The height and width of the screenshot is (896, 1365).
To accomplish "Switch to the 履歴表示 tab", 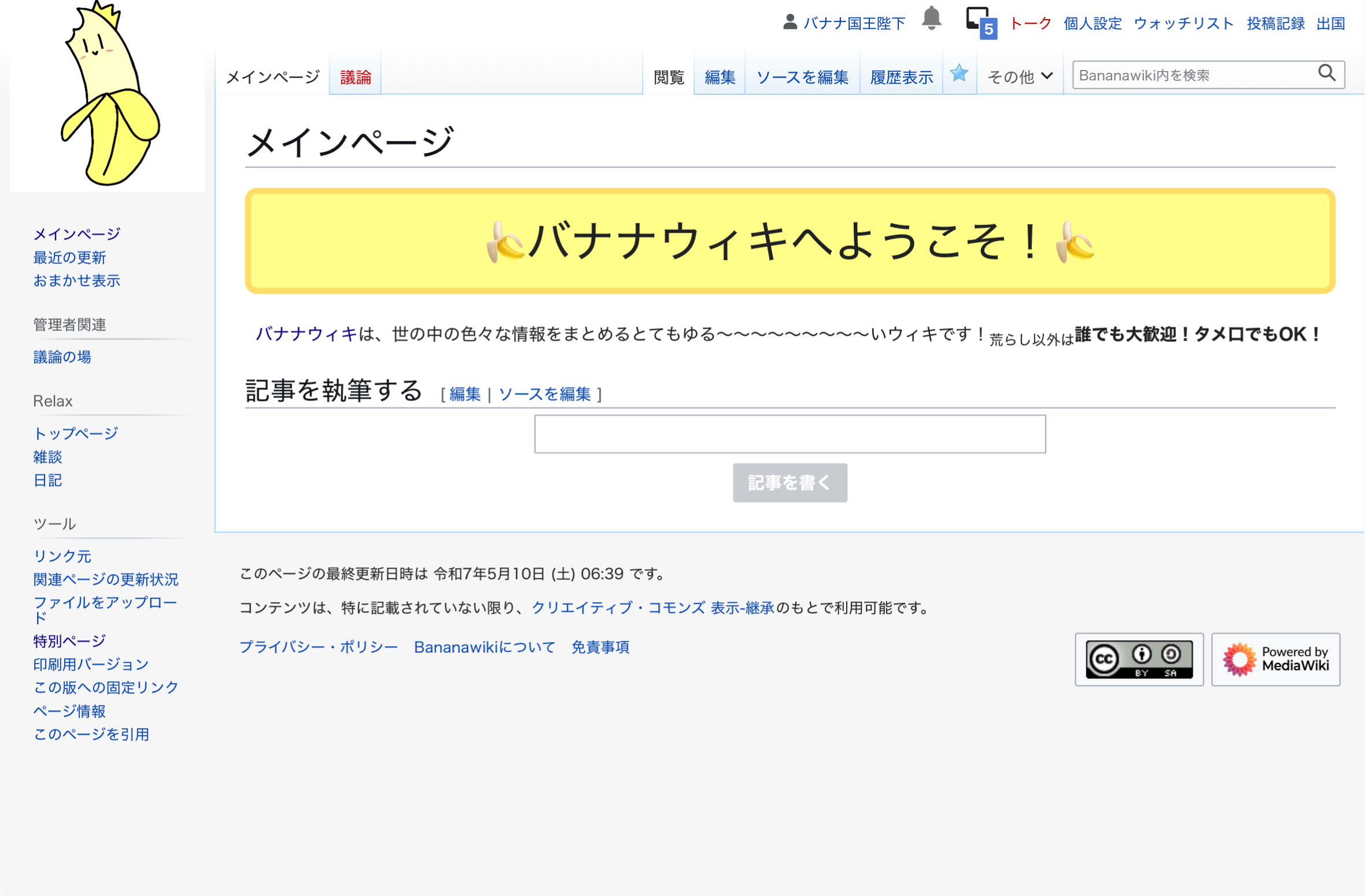I will [901, 77].
